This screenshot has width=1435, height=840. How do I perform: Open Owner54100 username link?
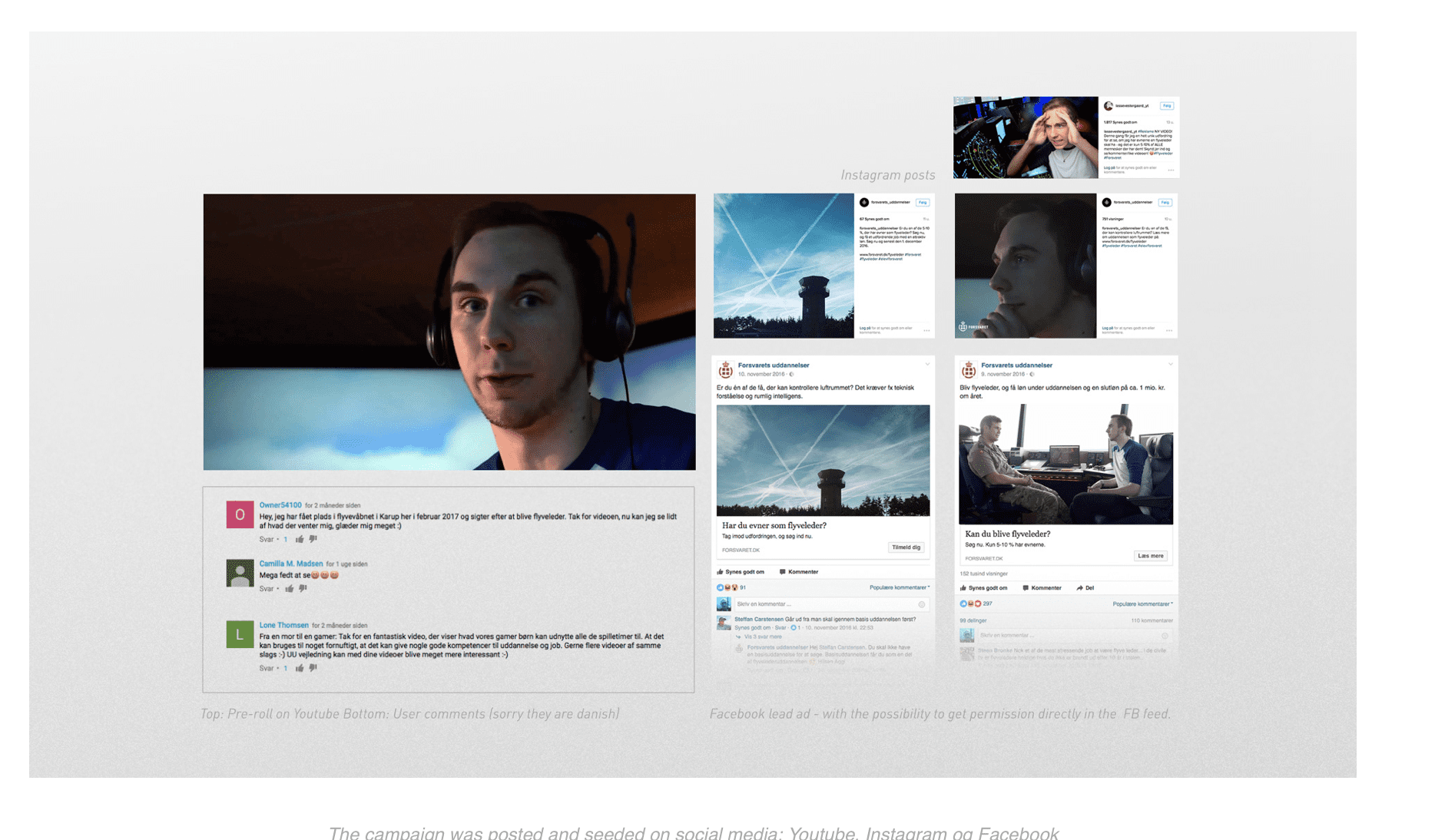(x=280, y=505)
